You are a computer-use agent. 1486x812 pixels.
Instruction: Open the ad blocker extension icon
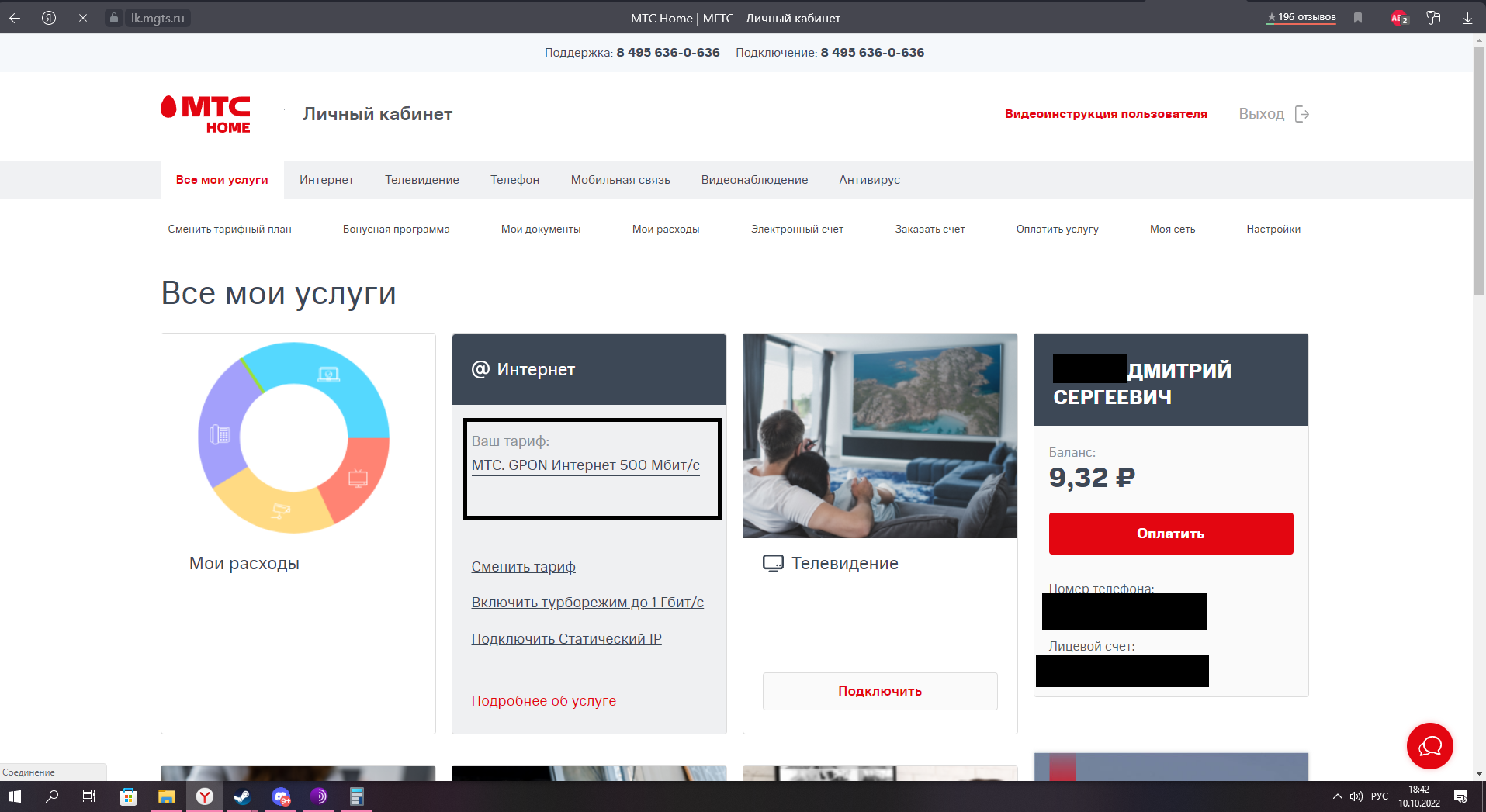(1400, 18)
